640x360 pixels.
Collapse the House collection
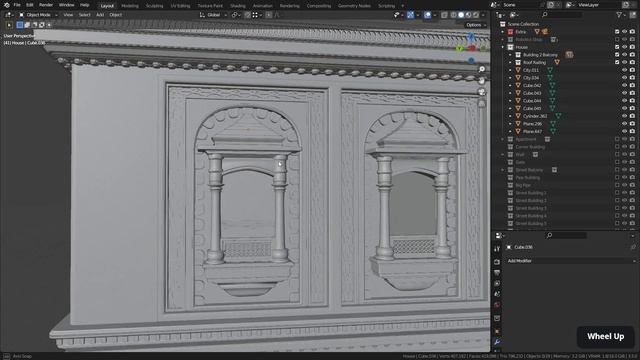point(503,47)
